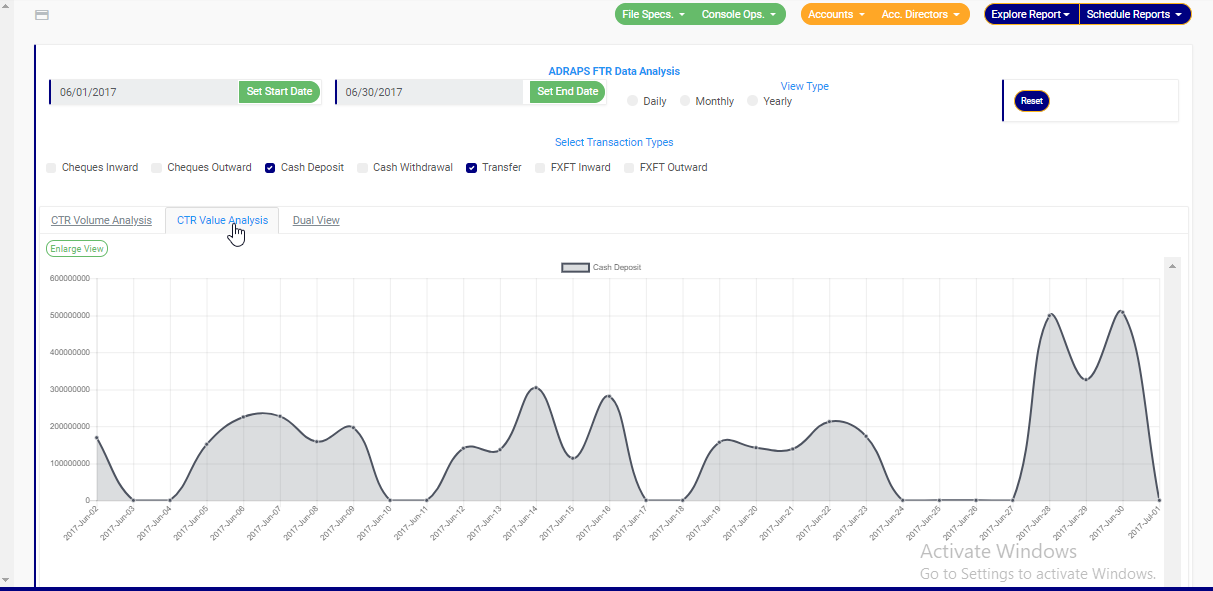This screenshot has width=1213, height=591.
Task: Open the File Specs. dropdown
Action: coord(653,15)
